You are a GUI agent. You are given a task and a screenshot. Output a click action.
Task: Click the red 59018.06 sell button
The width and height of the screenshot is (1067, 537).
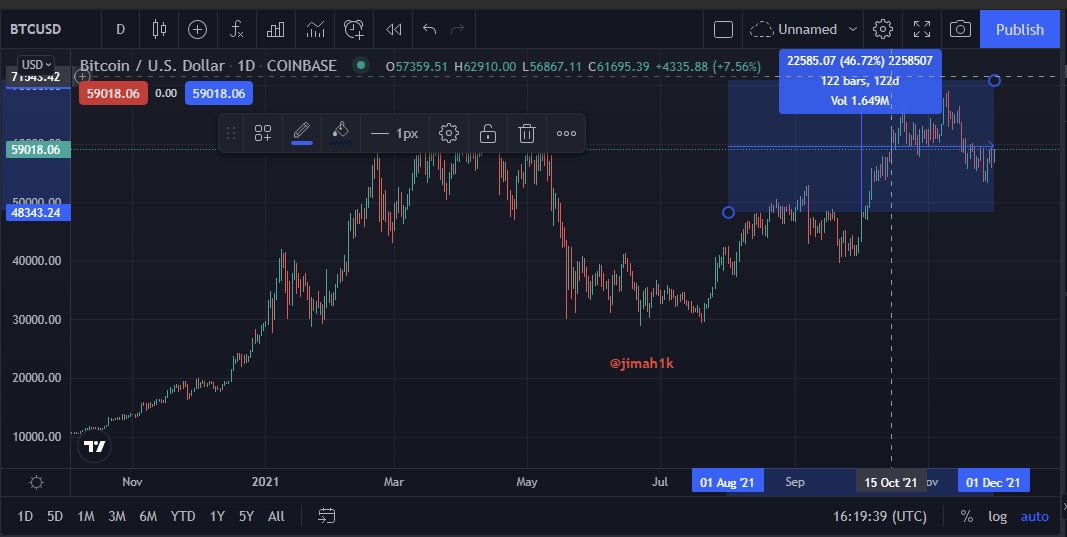[113, 93]
